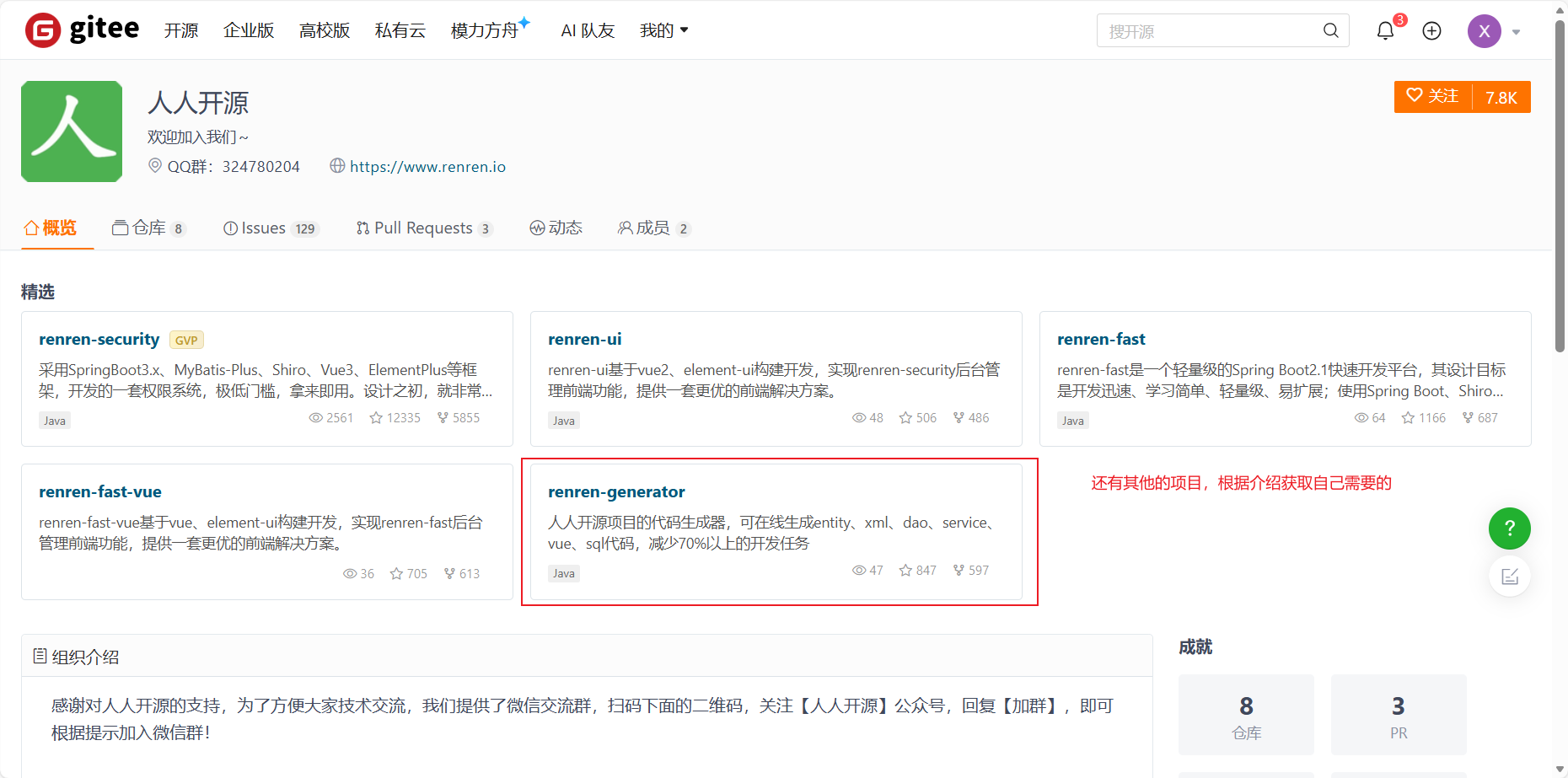Click the 人人开源 organization logo

[72, 131]
